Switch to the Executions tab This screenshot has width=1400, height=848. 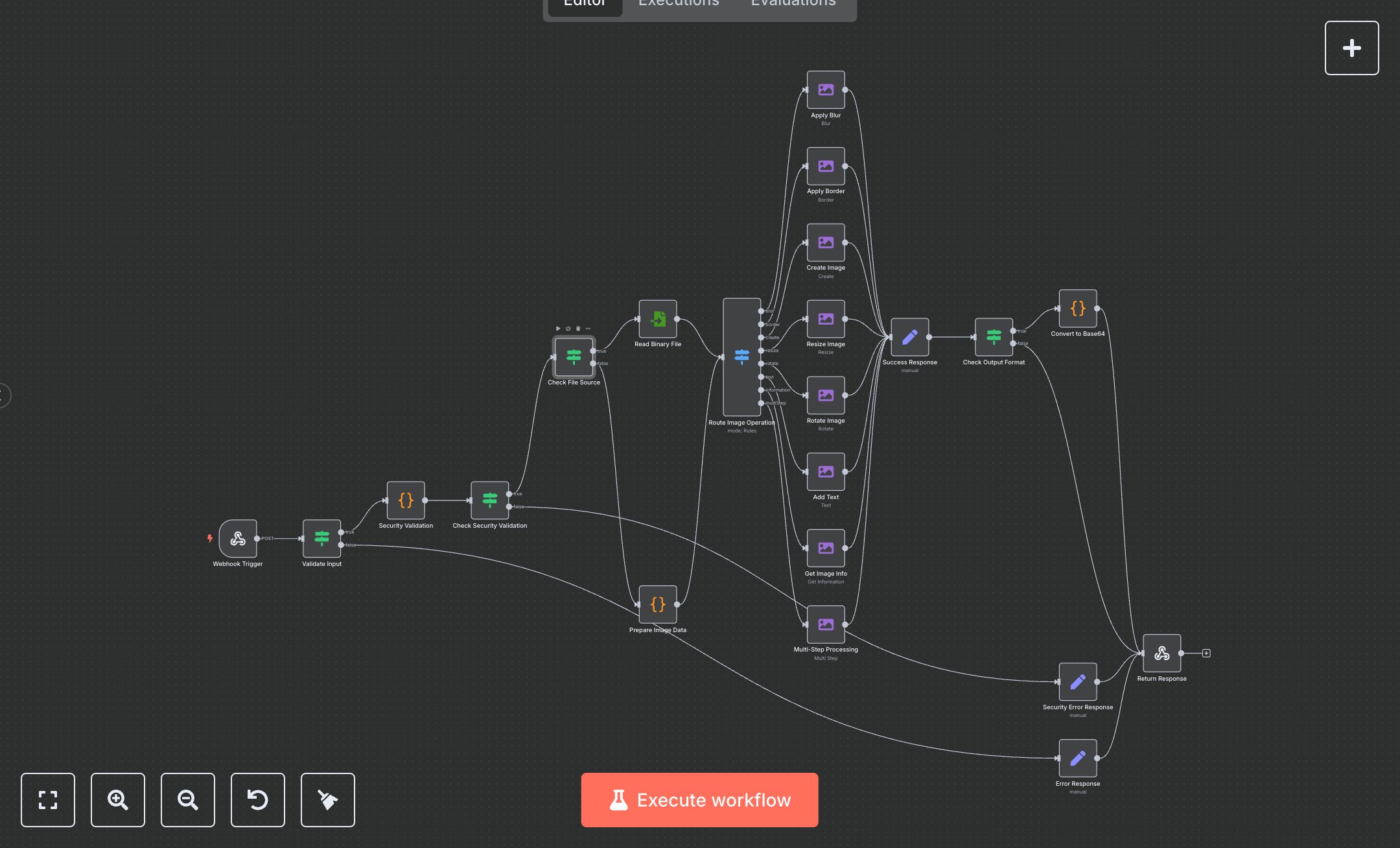pyautogui.click(x=679, y=4)
